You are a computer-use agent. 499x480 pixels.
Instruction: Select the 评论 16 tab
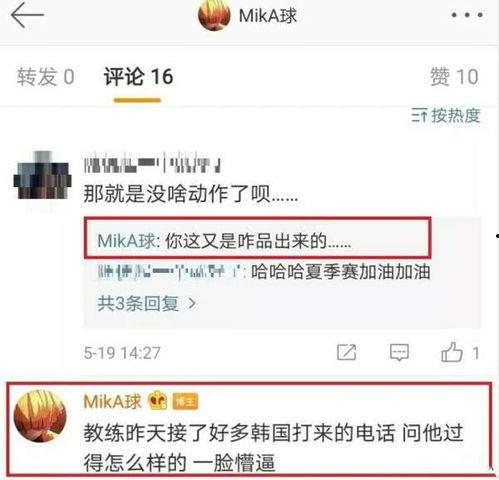tap(138, 77)
